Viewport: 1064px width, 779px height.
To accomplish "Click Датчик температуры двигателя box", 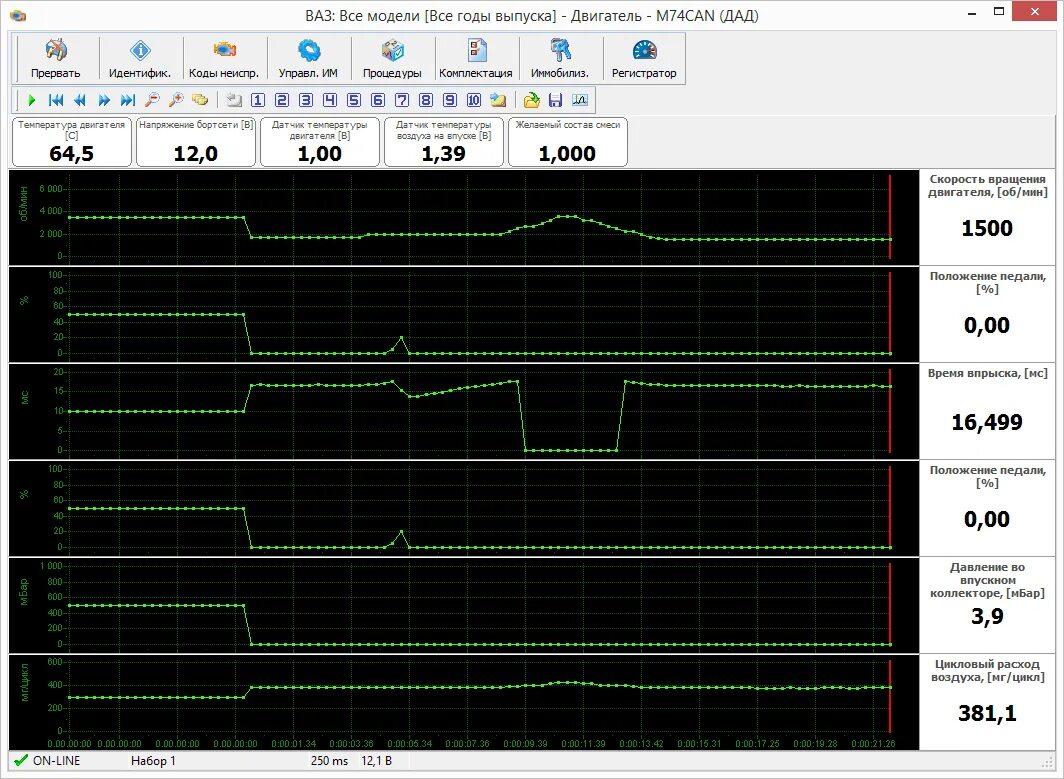I will [x=320, y=142].
